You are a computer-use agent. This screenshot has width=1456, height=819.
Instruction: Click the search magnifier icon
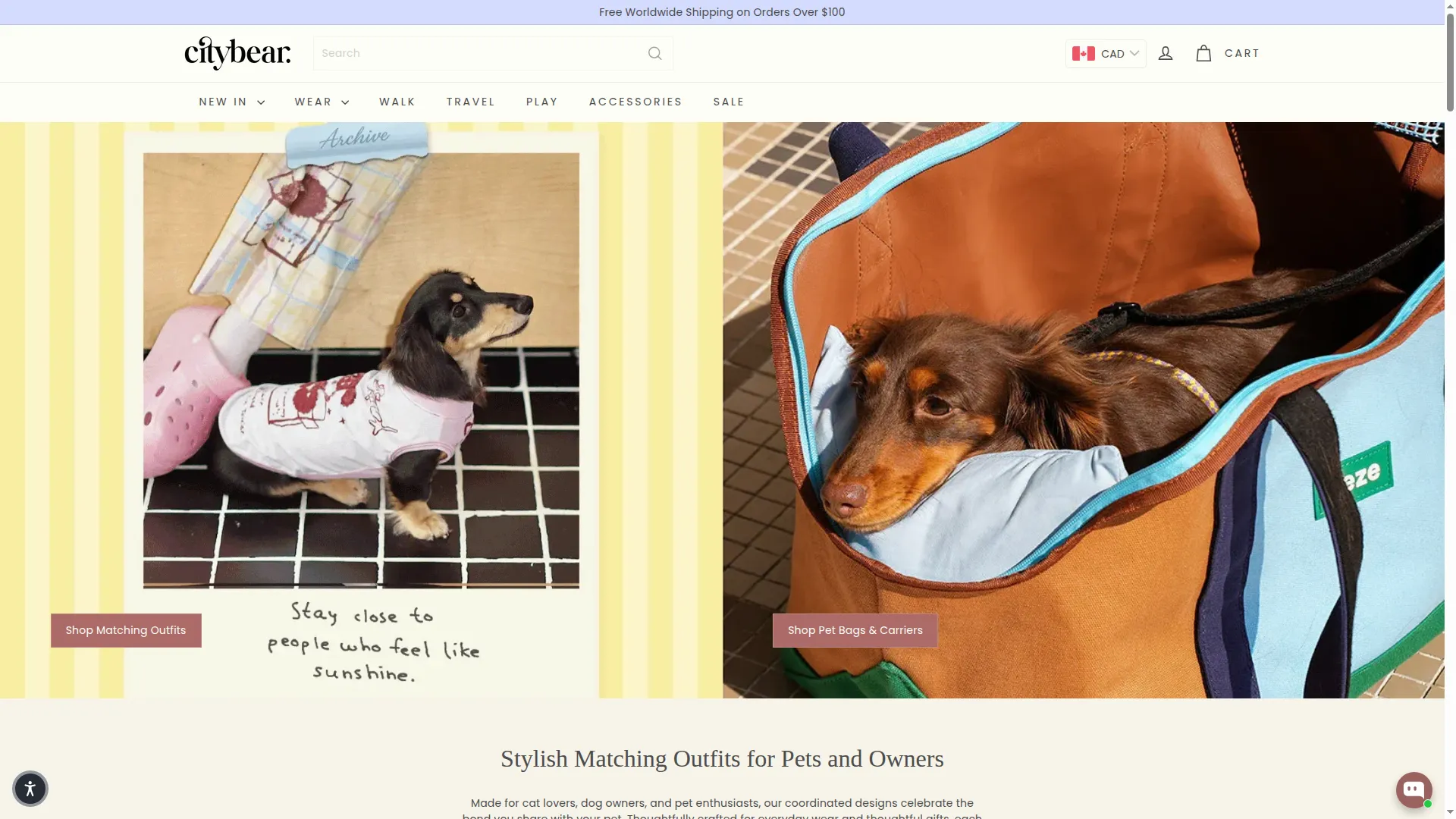point(655,53)
